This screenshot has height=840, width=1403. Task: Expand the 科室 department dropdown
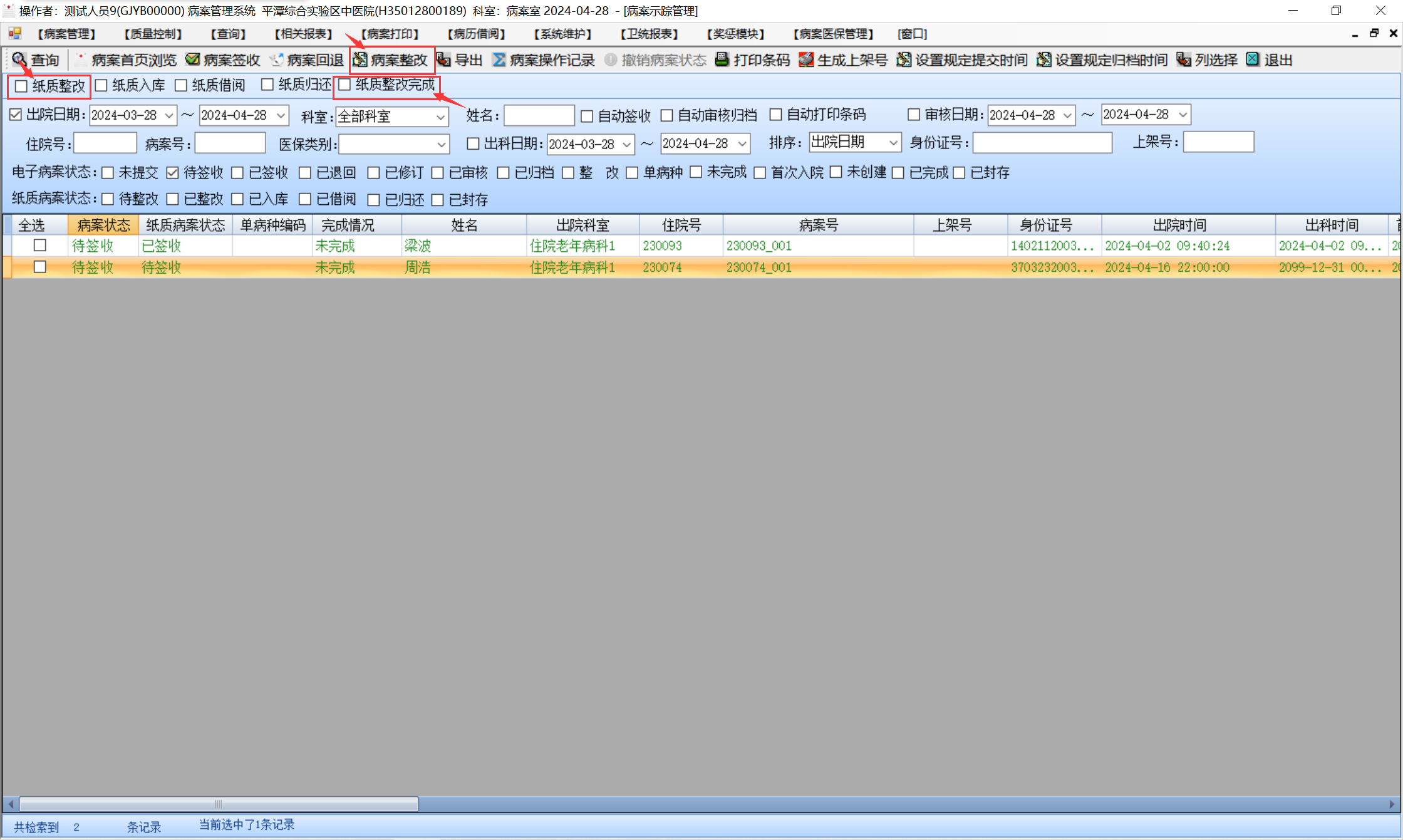(x=440, y=117)
